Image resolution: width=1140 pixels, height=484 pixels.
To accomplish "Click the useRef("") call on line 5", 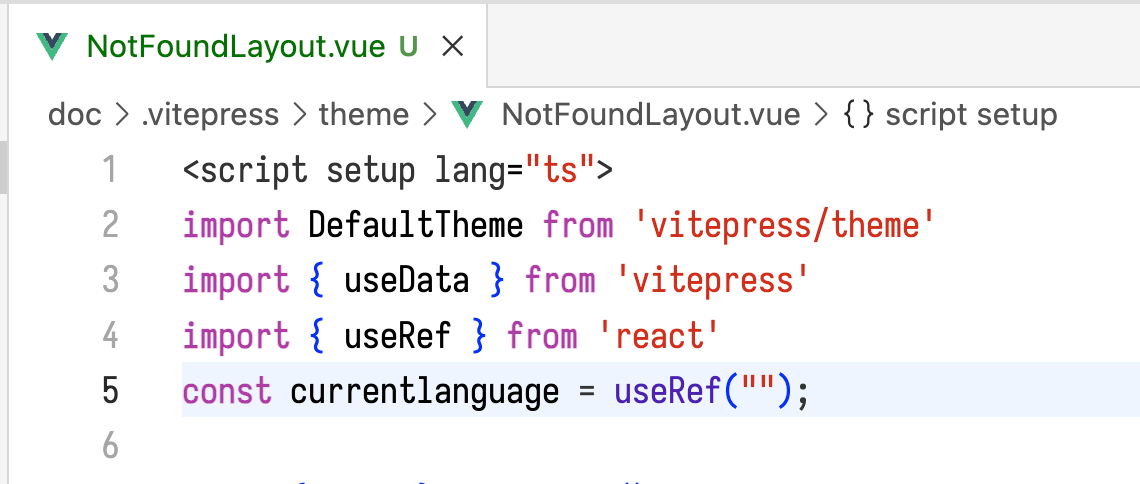I will point(702,392).
